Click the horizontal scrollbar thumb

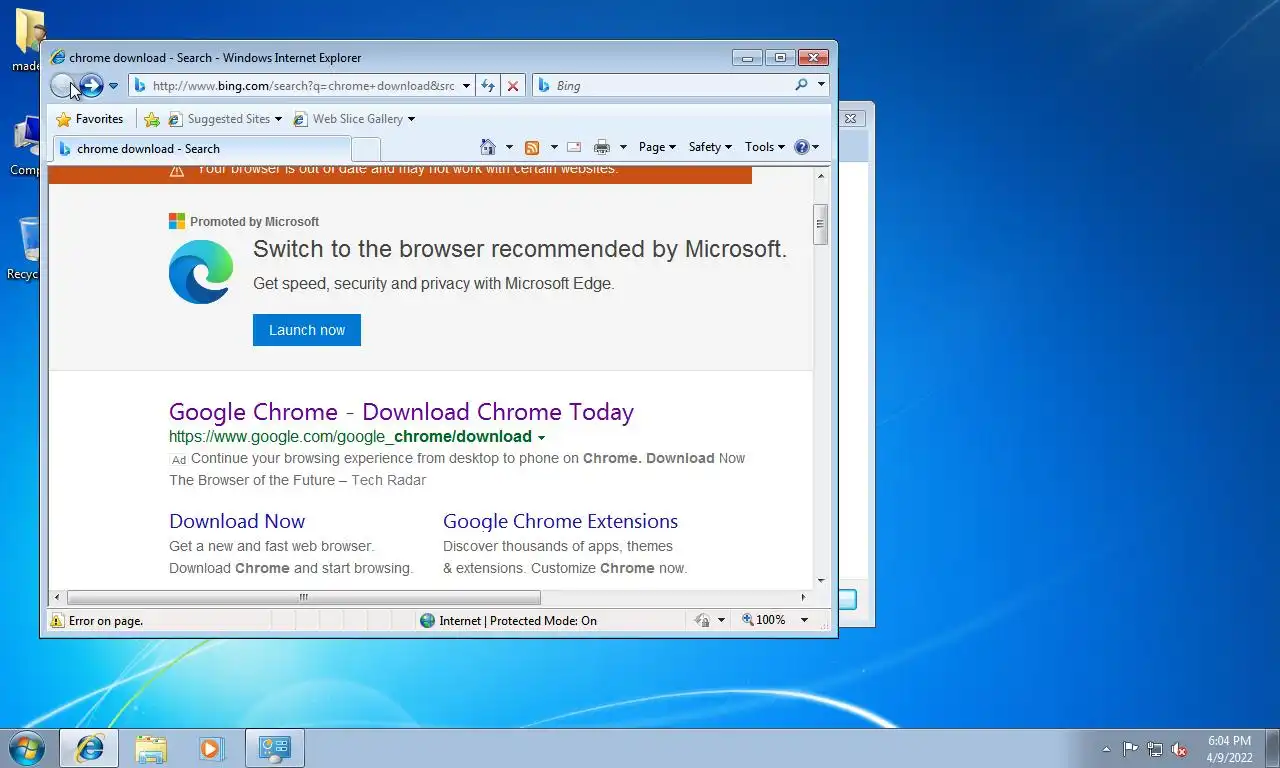(303, 598)
